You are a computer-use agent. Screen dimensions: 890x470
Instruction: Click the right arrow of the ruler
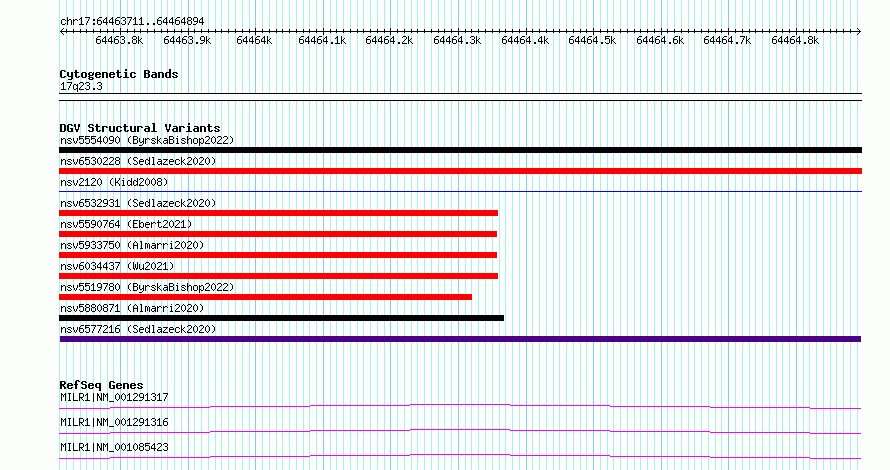(x=859, y=32)
